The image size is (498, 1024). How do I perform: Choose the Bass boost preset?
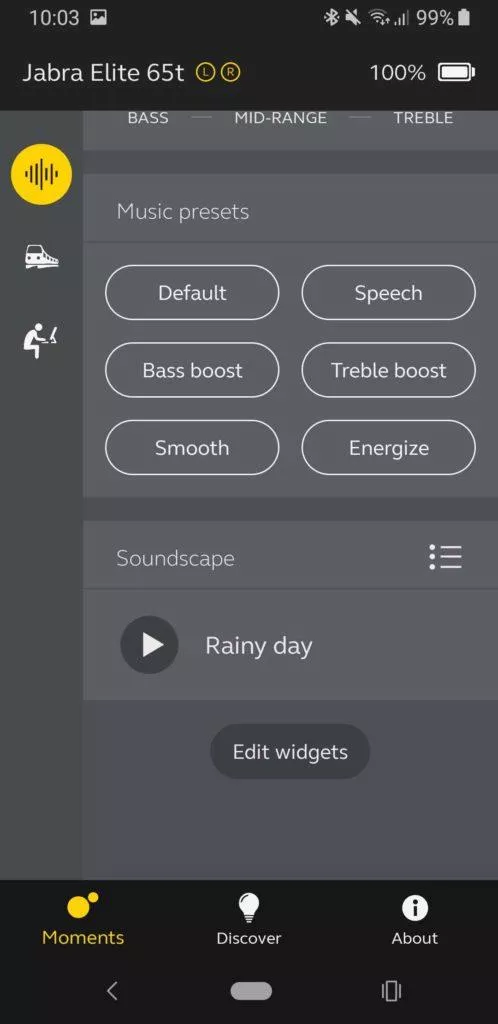tap(192, 370)
